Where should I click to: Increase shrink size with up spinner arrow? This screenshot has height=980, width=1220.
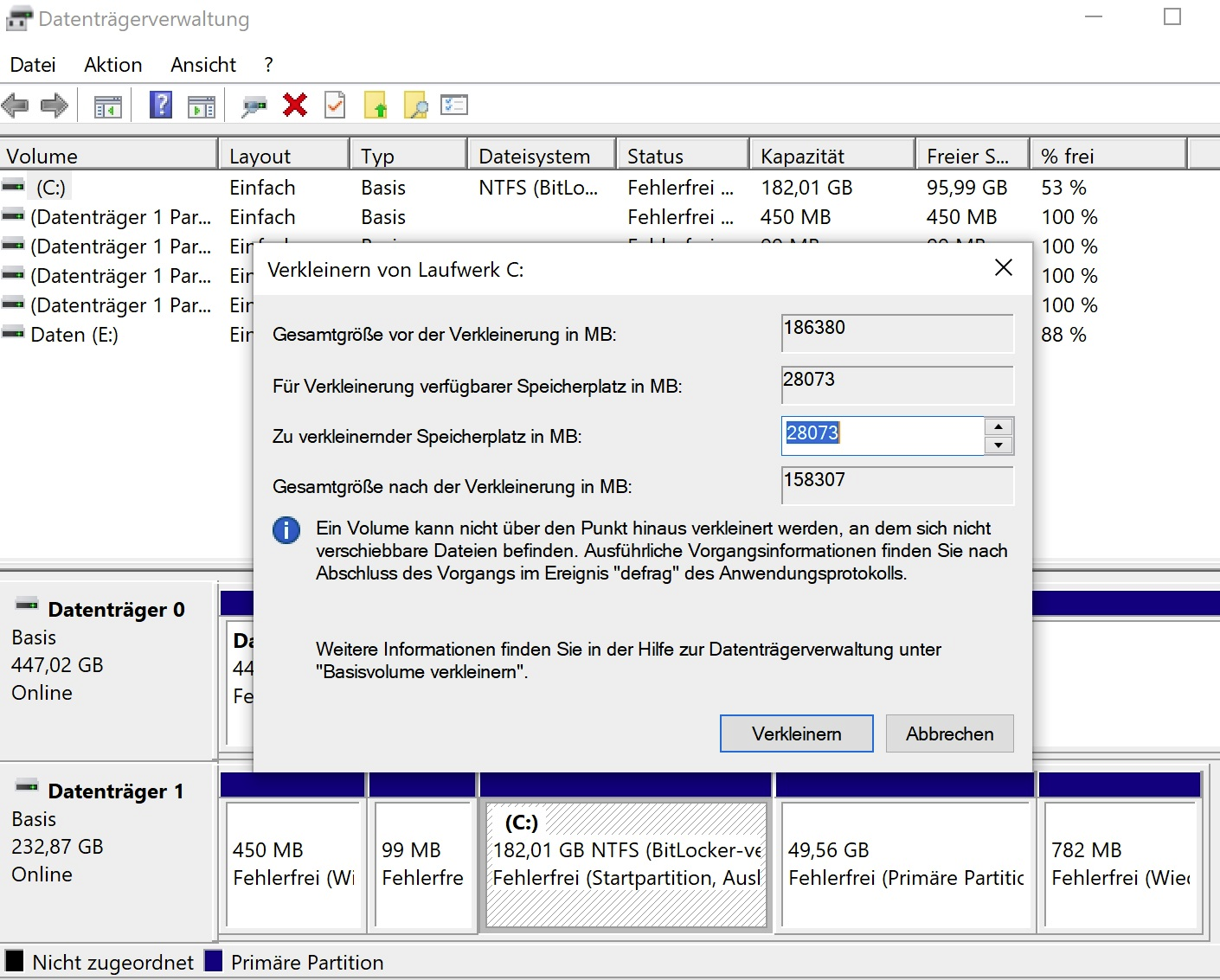coord(998,426)
